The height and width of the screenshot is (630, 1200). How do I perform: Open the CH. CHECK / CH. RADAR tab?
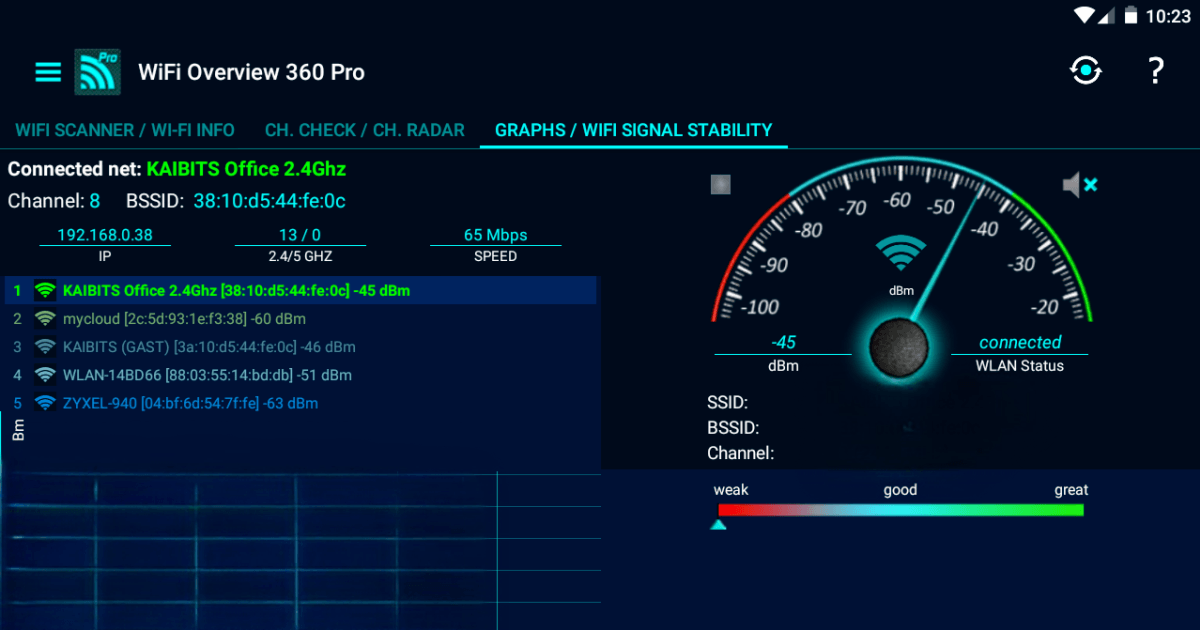(364, 130)
